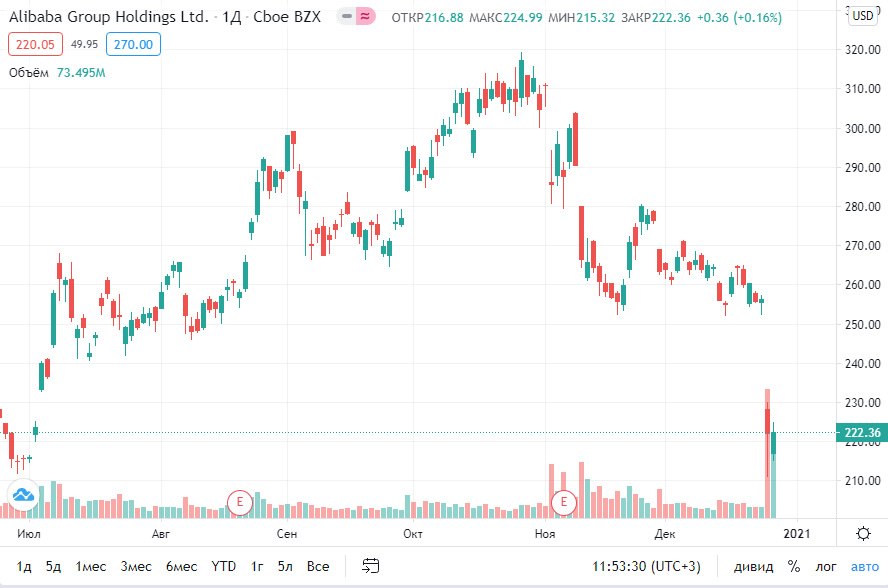The height and width of the screenshot is (588, 888).
Task: Click the +0.36 (+0.16%) change value
Action: coord(739,18)
